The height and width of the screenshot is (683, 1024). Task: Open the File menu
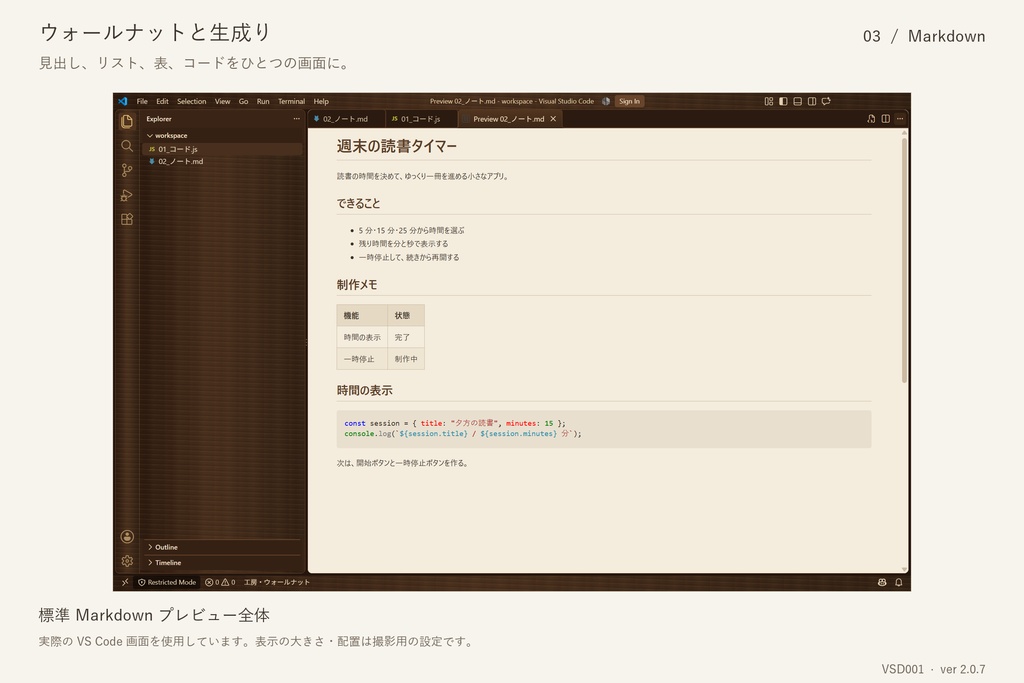(142, 101)
